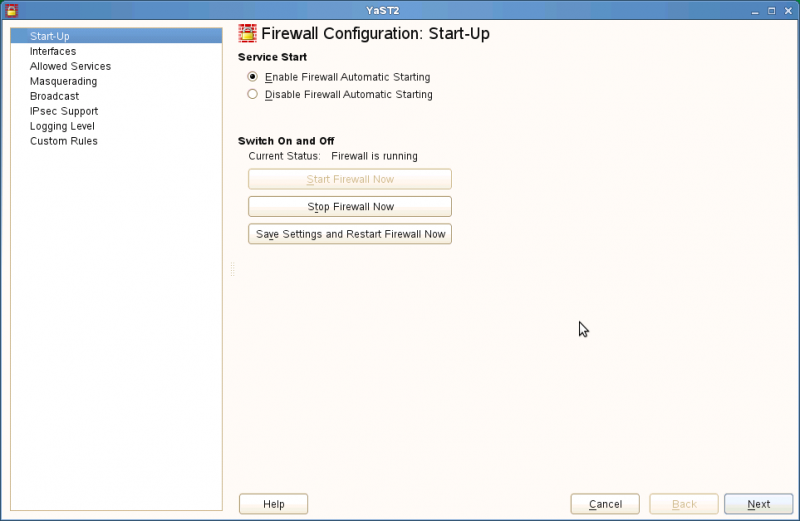
Task: Open the Help button
Action: (273, 504)
